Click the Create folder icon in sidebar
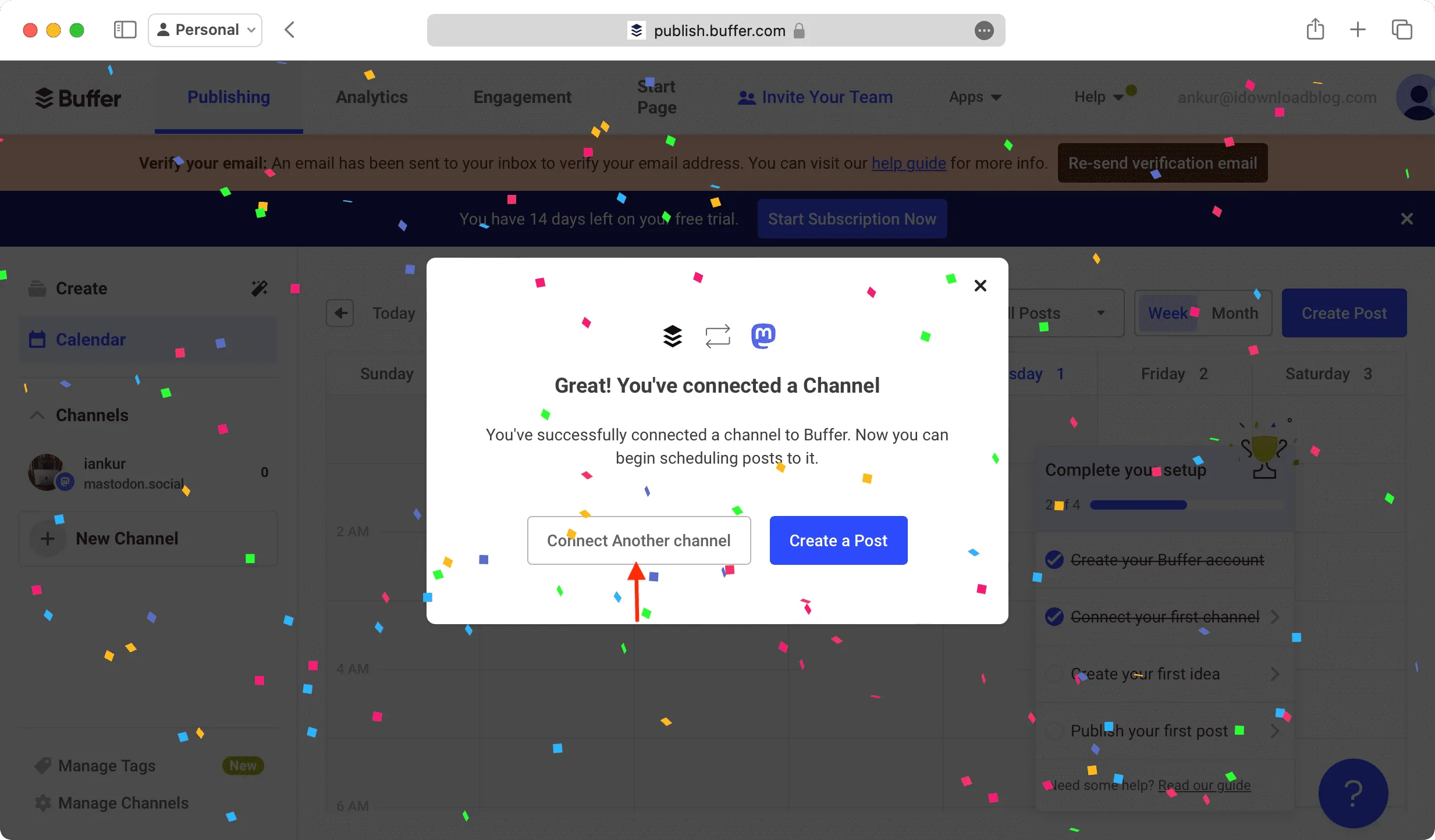Image resolution: width=1435 pixels, height=840 pixels. (x=37, y=288)
